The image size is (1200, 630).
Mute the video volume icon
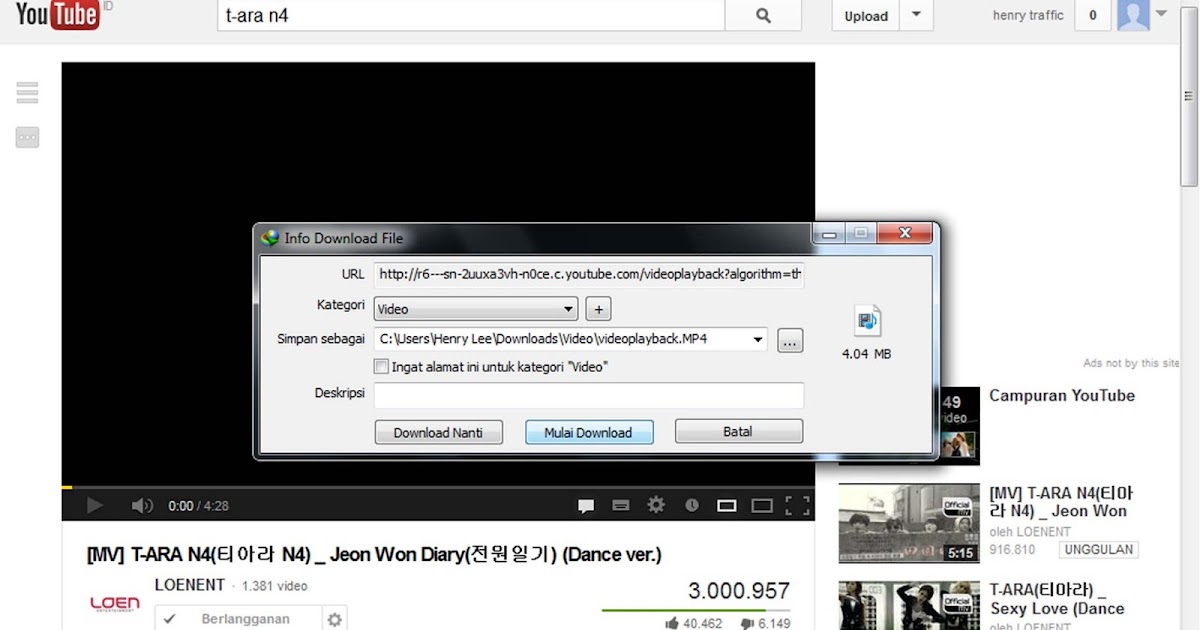142,506
